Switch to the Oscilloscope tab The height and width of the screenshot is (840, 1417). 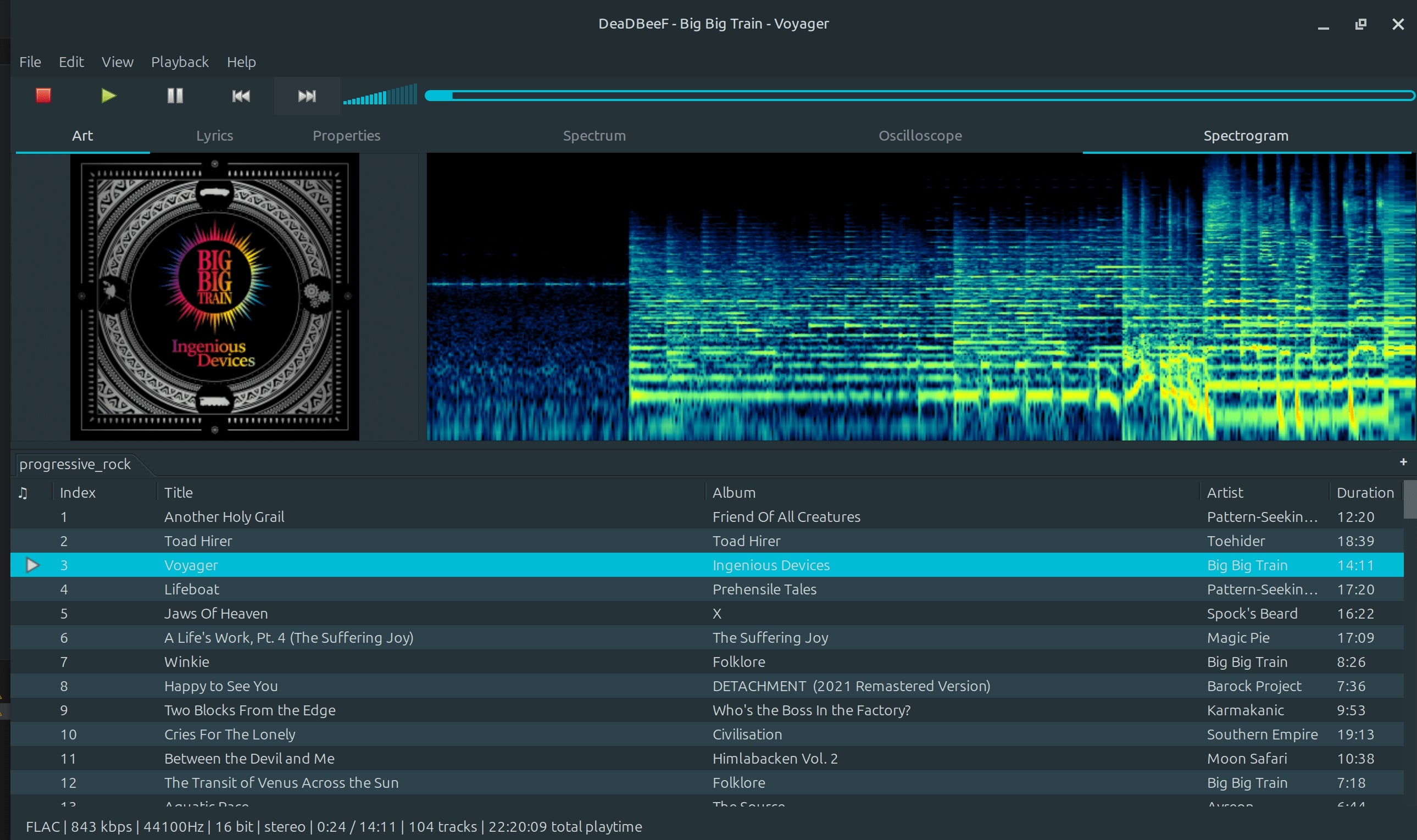(x=920, y=135)
